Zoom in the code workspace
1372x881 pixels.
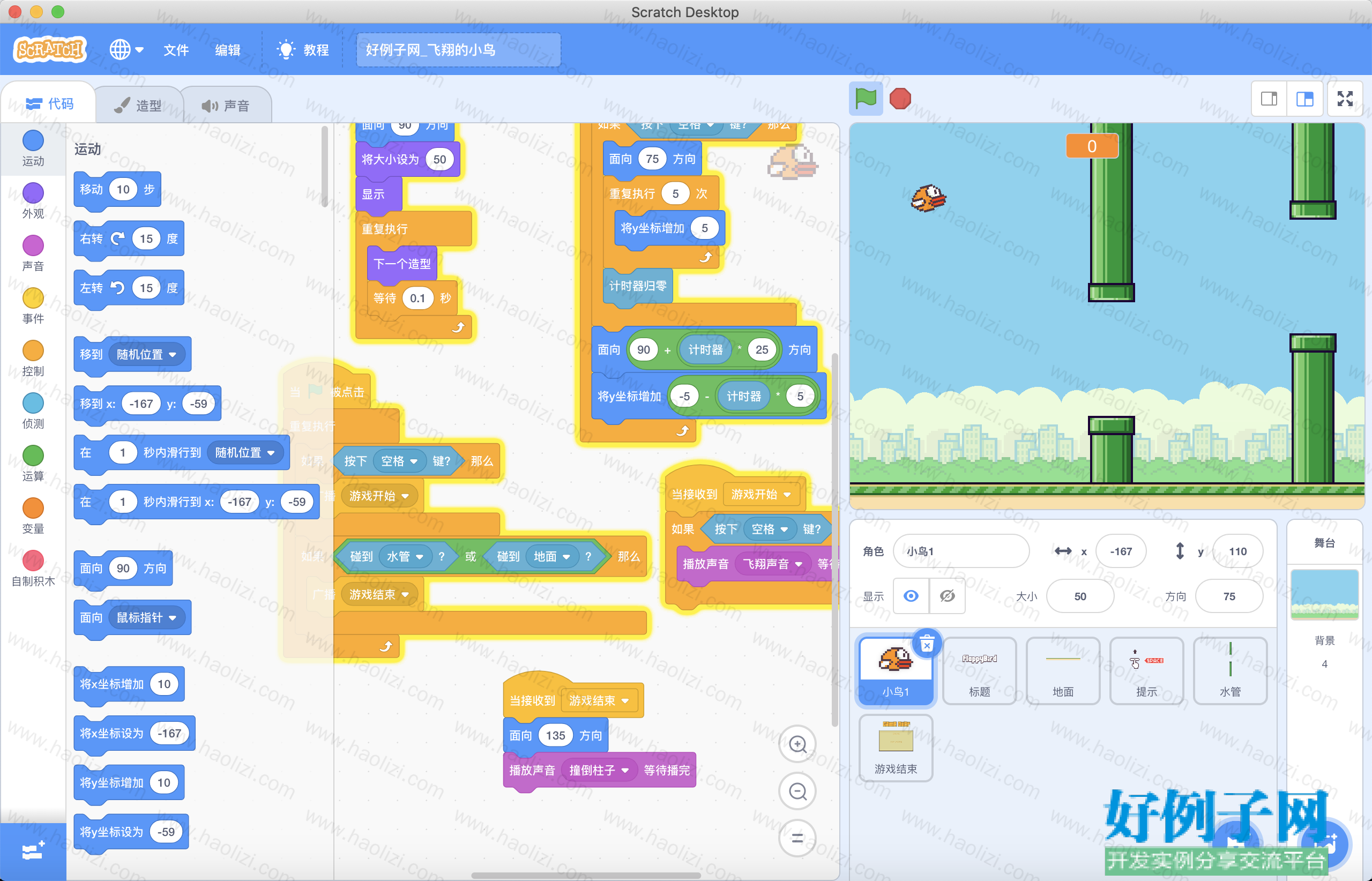(x=797, y=744)
